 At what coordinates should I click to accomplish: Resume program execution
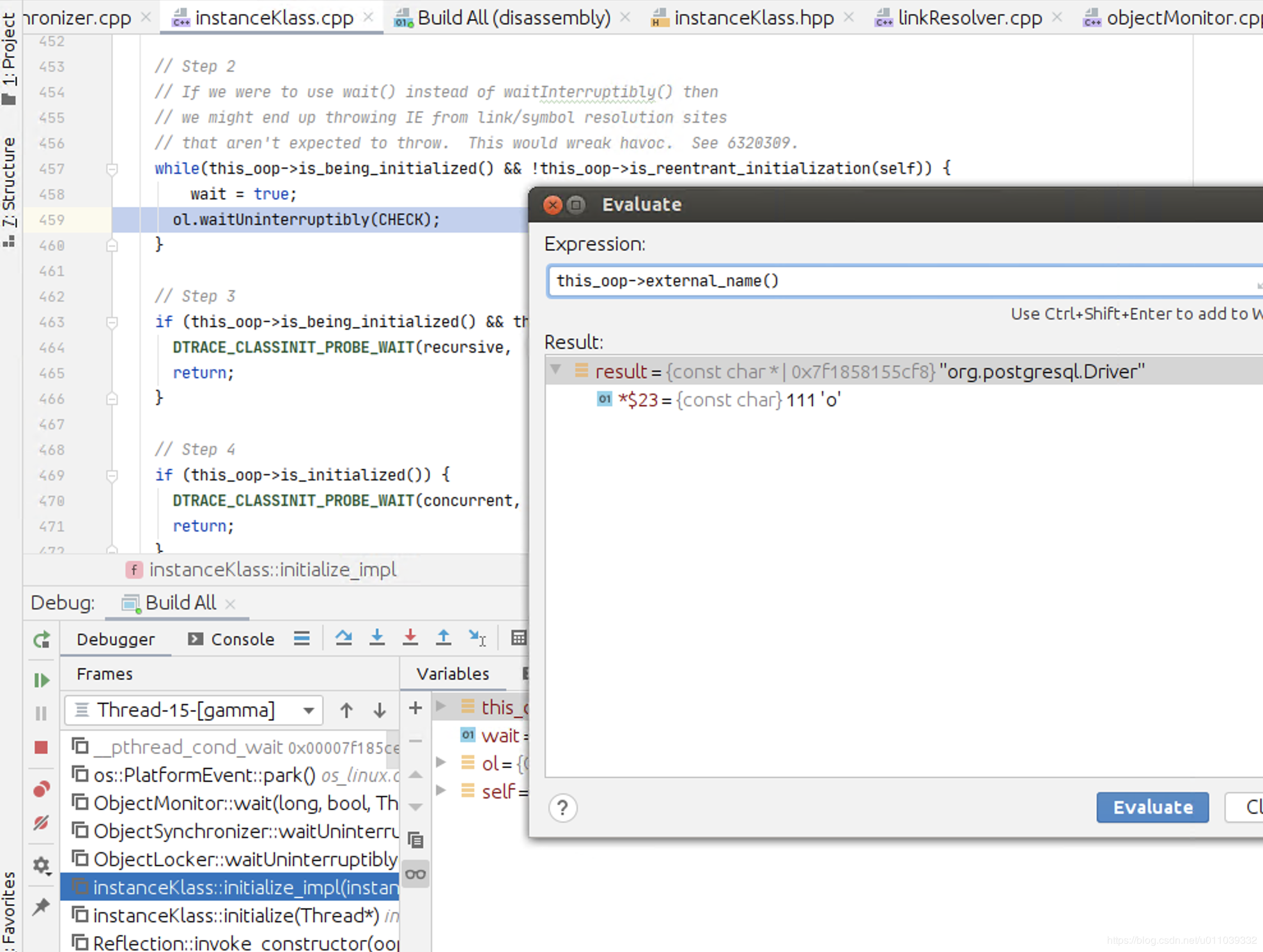(42, 680)
